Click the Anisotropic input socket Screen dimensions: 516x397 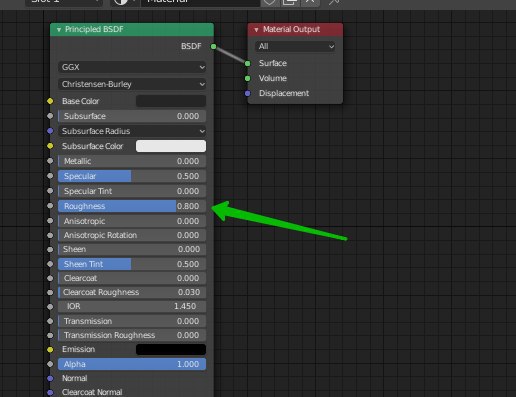(x=50, y=221)
